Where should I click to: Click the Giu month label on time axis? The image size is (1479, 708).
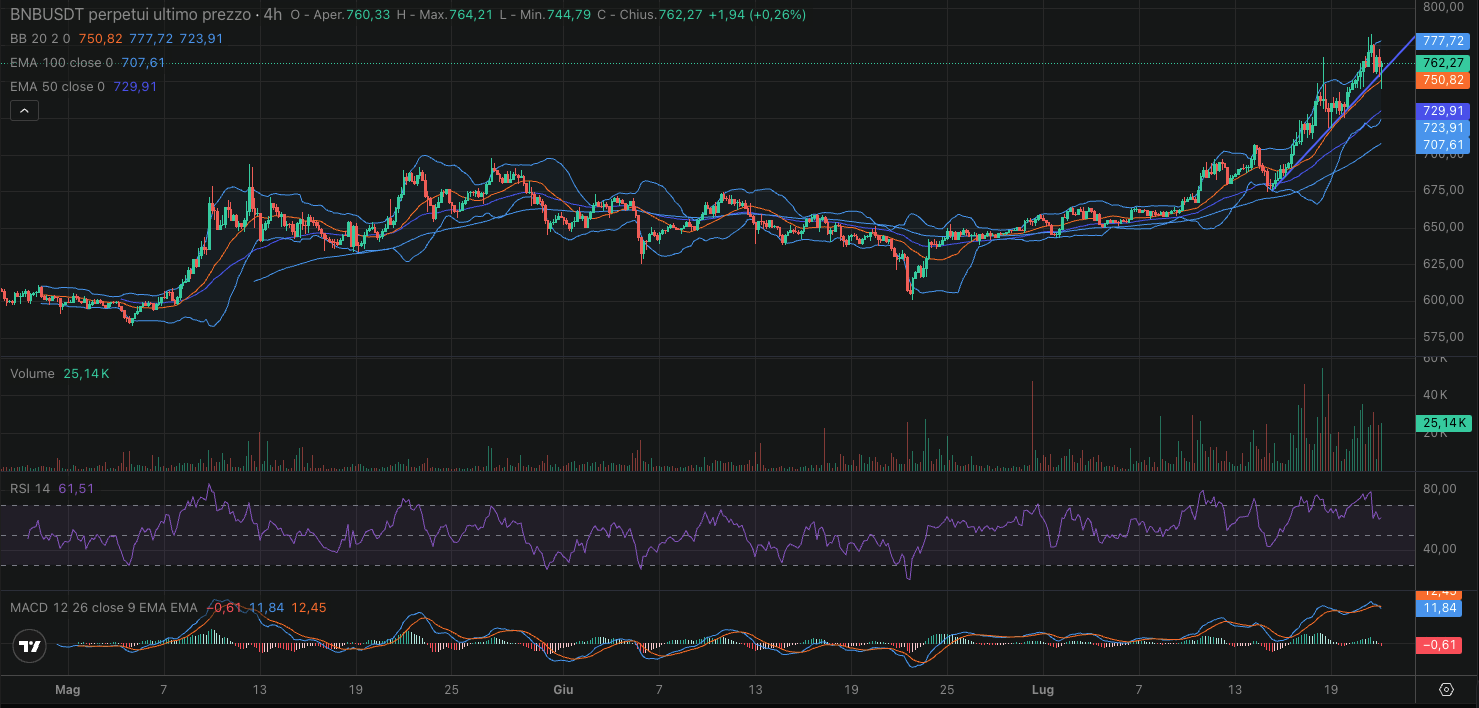[563, 690]
